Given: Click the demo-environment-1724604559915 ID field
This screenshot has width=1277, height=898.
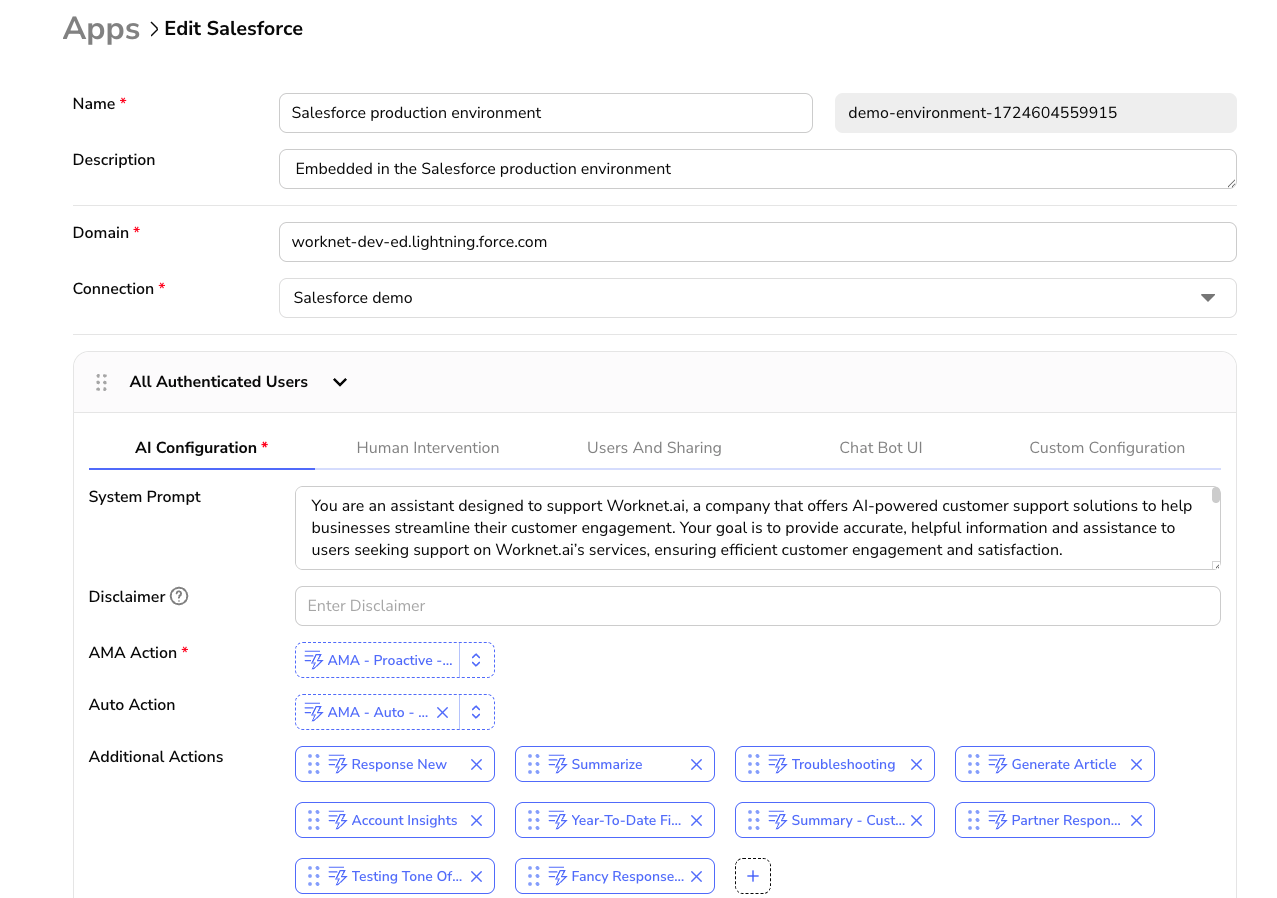Looking at the screenshot, I should tap(1036, 113).
